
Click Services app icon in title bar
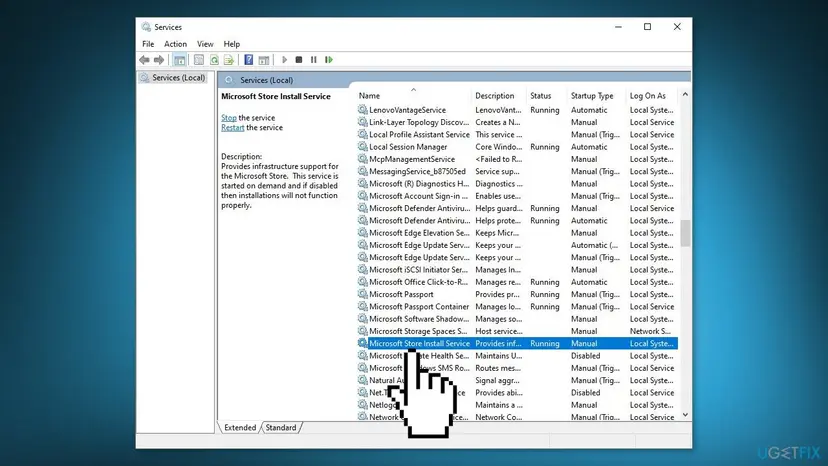[x=146, y=27]
